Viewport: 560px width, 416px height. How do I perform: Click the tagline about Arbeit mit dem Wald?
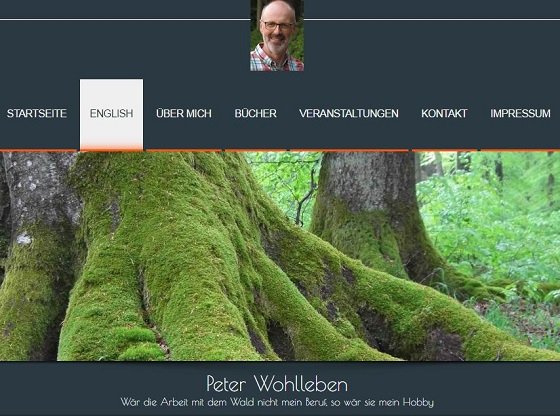tap(277, 402)
